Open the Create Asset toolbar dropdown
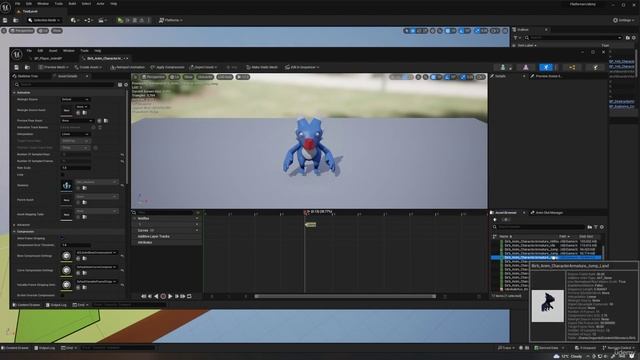The height and width of the screenshot is (360, 640). pyautogui.click(x=88, y=67)
